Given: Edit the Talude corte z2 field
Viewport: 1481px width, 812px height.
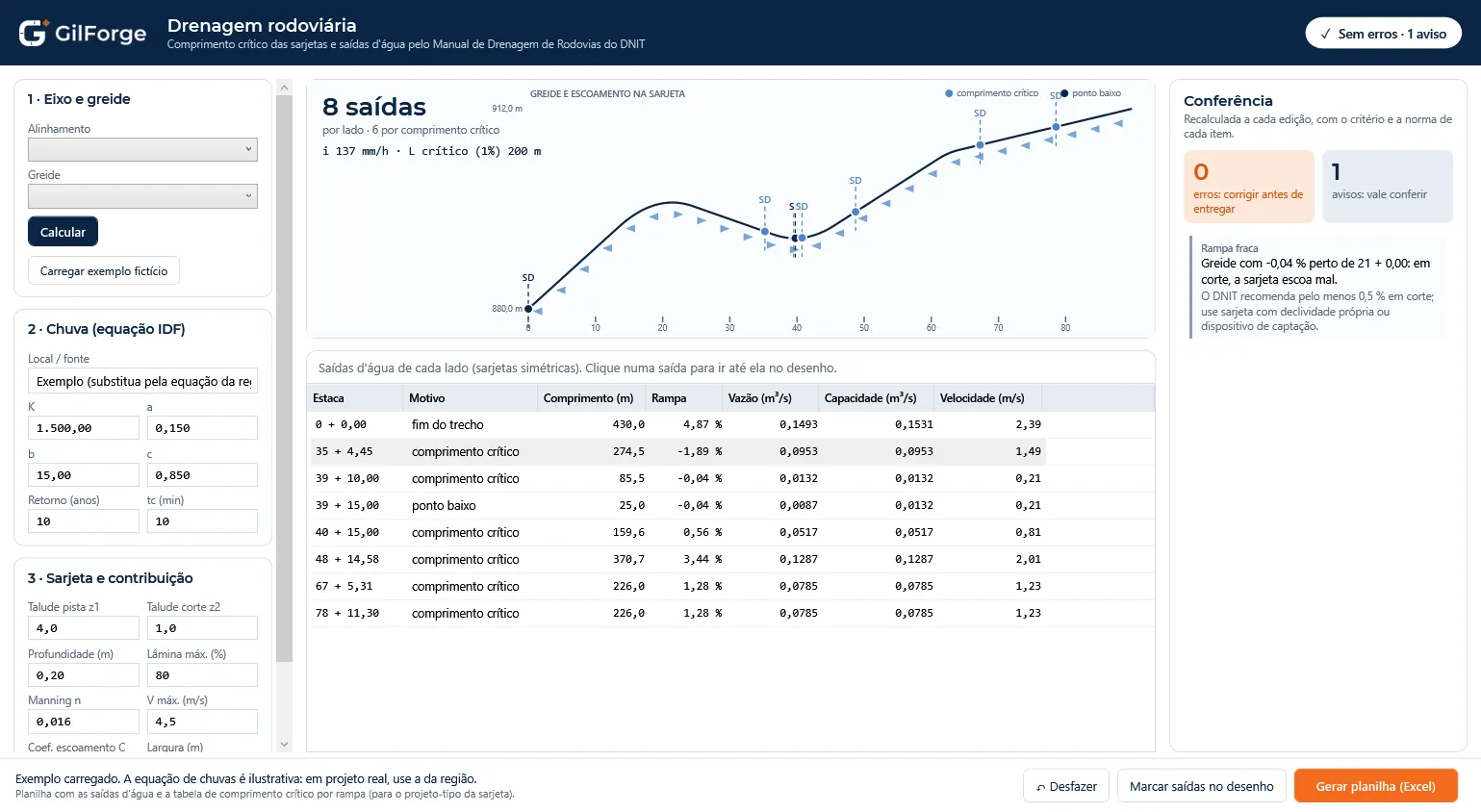Looking at the screenshot, I should pyautogui.click(x=202, y=628).
